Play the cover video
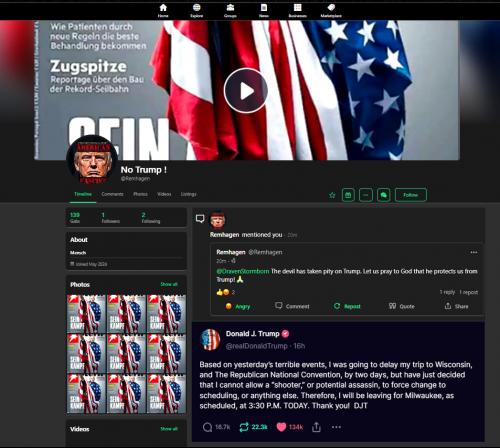This screenshot has height=448, width=500. [246, 91]
